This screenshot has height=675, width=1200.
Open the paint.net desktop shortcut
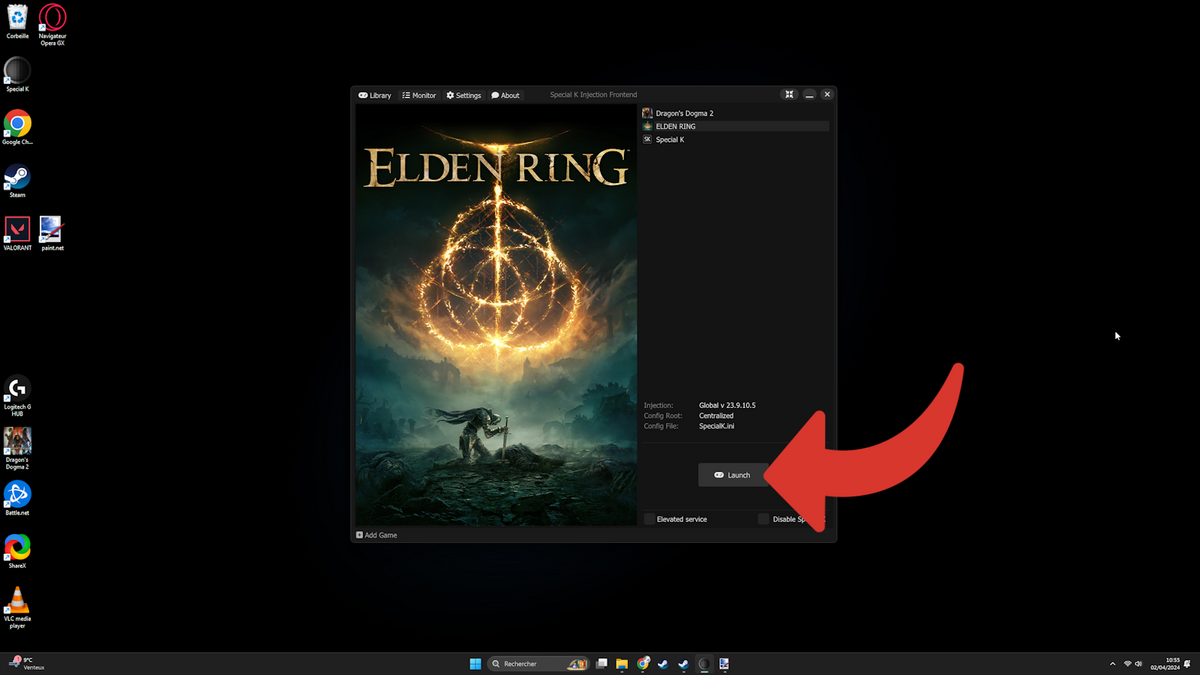pyautogui.click(x=52, y=234)
